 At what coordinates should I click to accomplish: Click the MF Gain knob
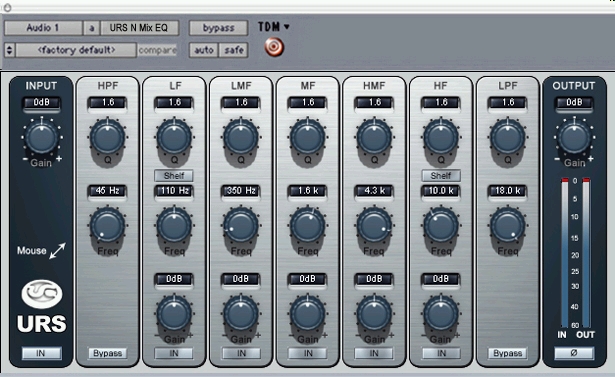pos(308,314)
